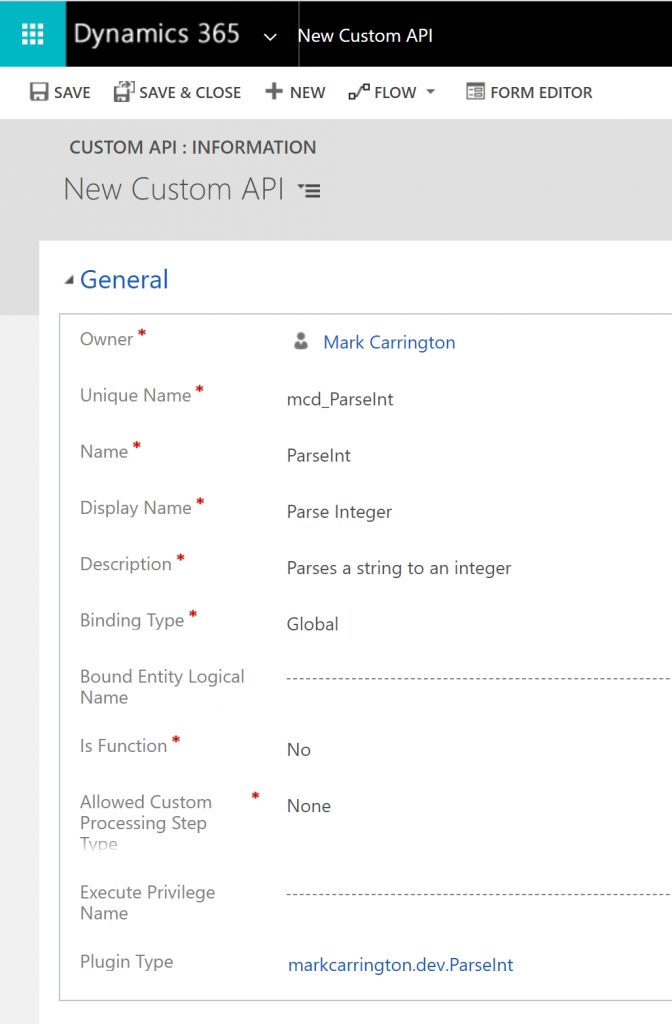Click the New Custom API breadcrumb

coord(365,36)
